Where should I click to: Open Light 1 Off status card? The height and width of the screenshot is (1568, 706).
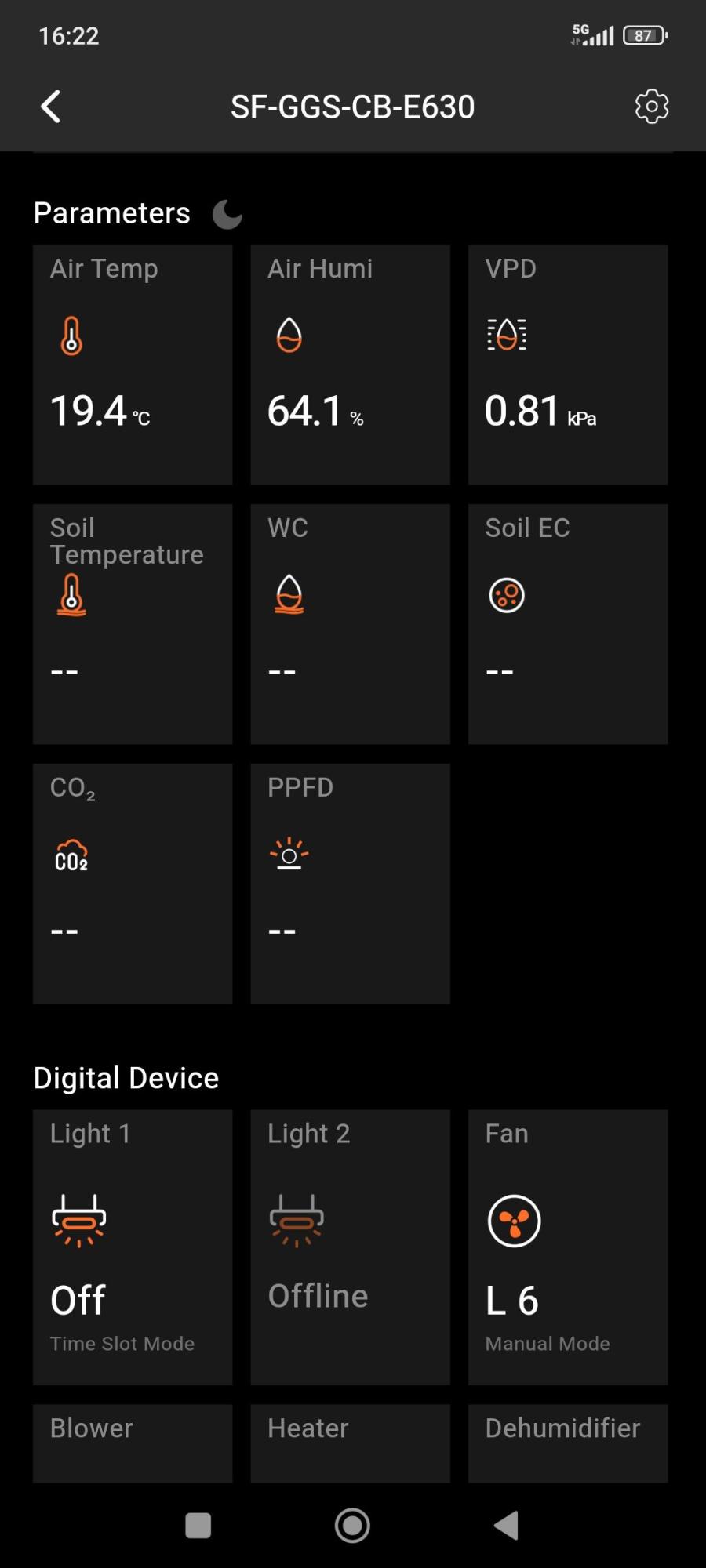(133, 1247)
